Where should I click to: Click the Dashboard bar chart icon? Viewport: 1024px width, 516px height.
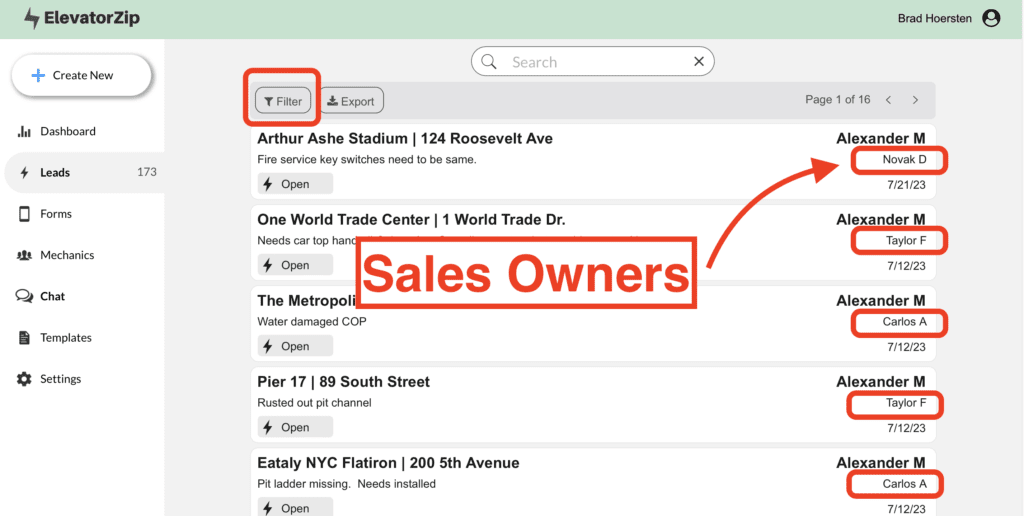[24, 131]
